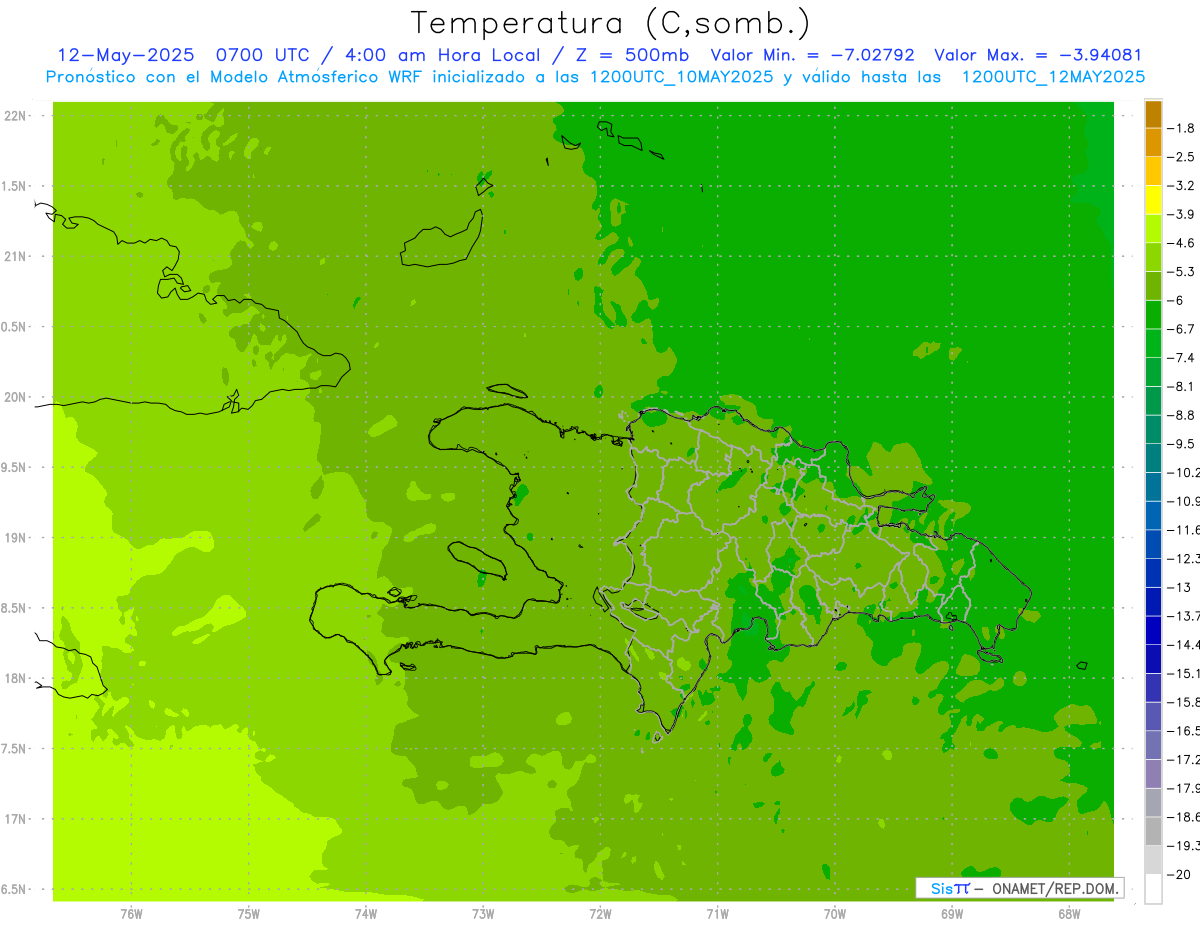Click the "68W" longitude axis label

[x=1069, y=913]
